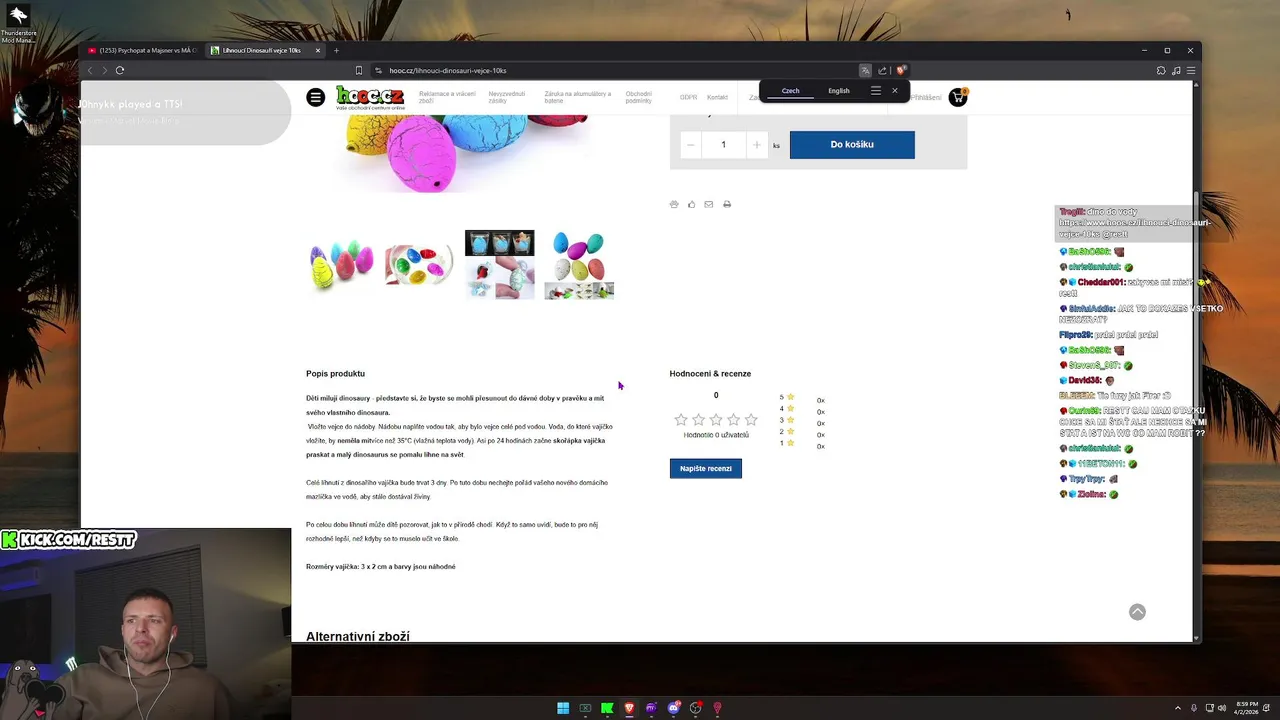The height and width of the screenshot is (720, 1280).
Task: Open Discord from the taskbar
Action: (673, 708)
